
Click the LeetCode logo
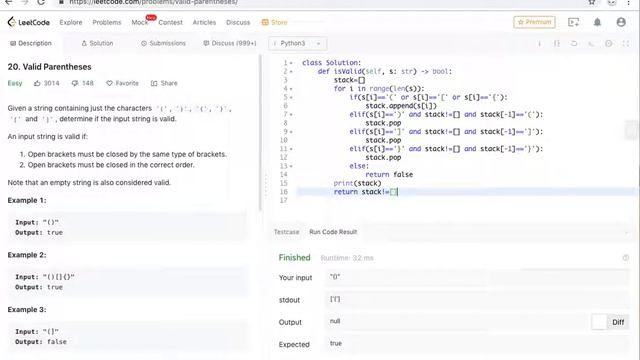[29, 22]
